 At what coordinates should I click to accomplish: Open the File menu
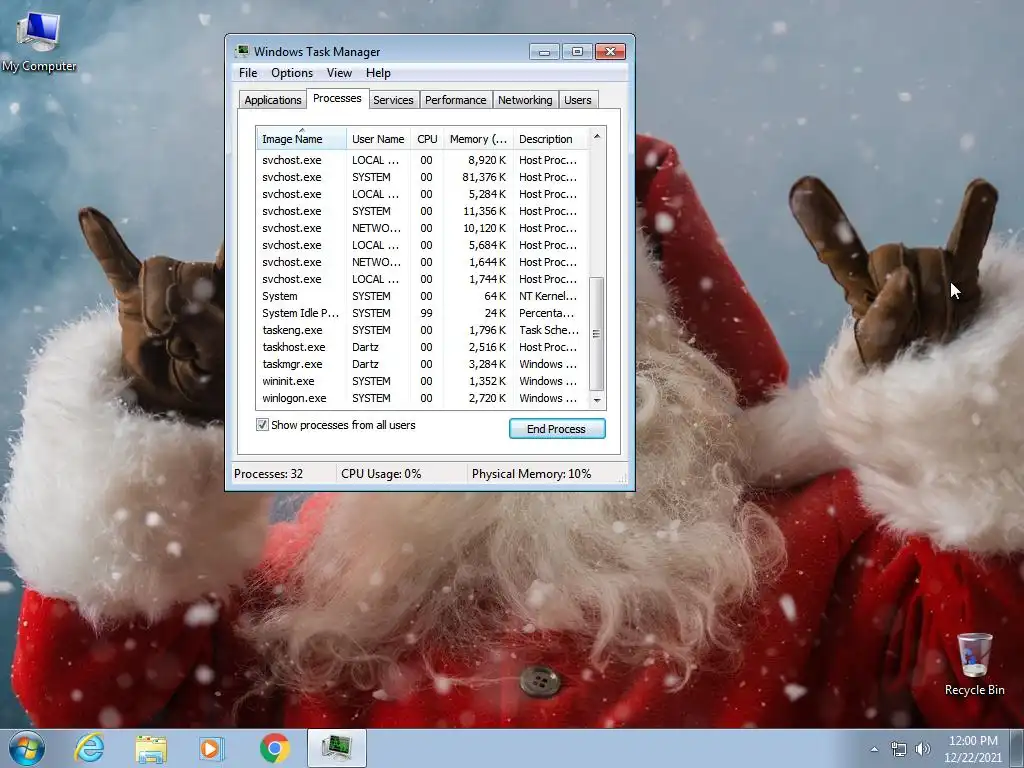tap(248, 73)
